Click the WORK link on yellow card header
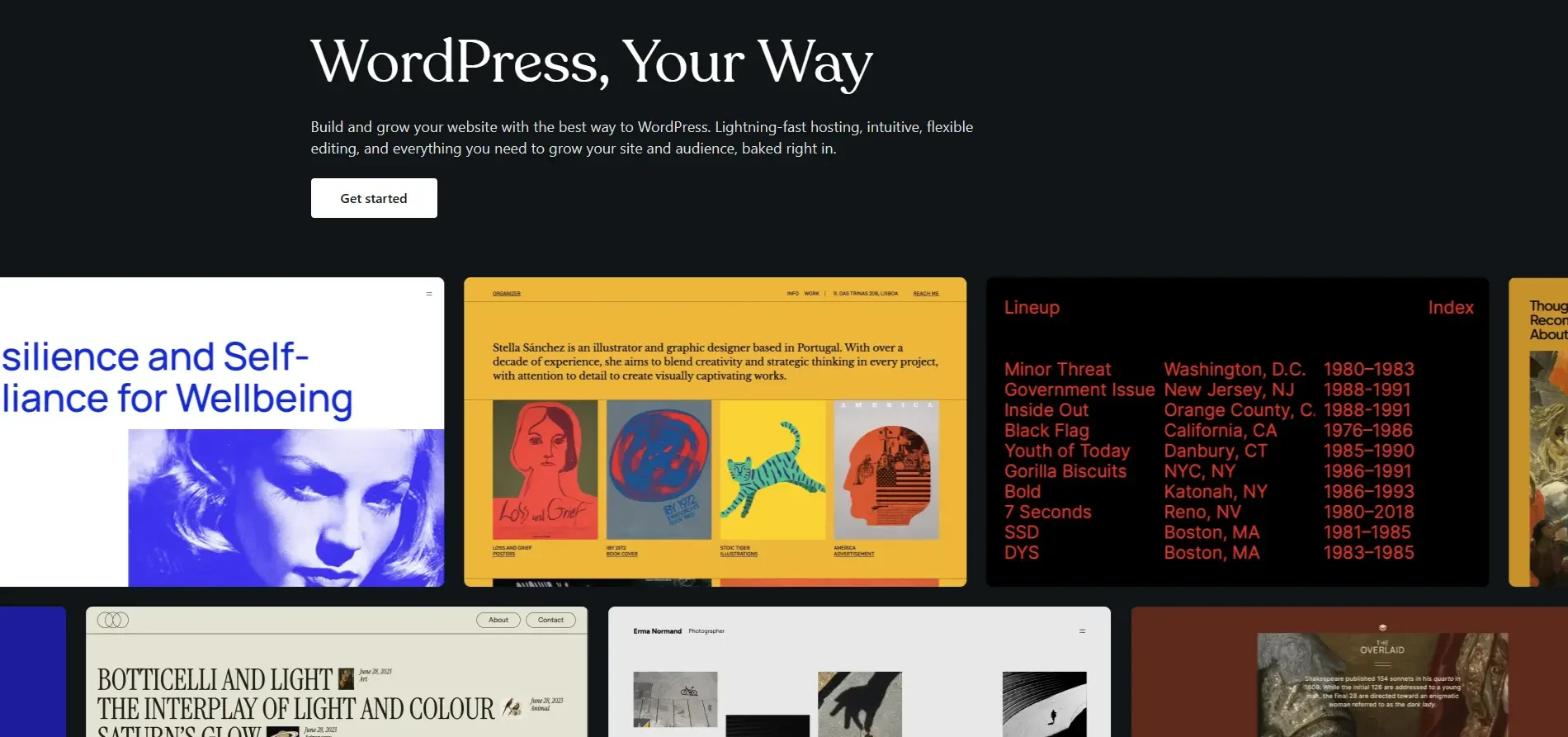Viewport: 1568px width, 737px height. tap(812, 294)
